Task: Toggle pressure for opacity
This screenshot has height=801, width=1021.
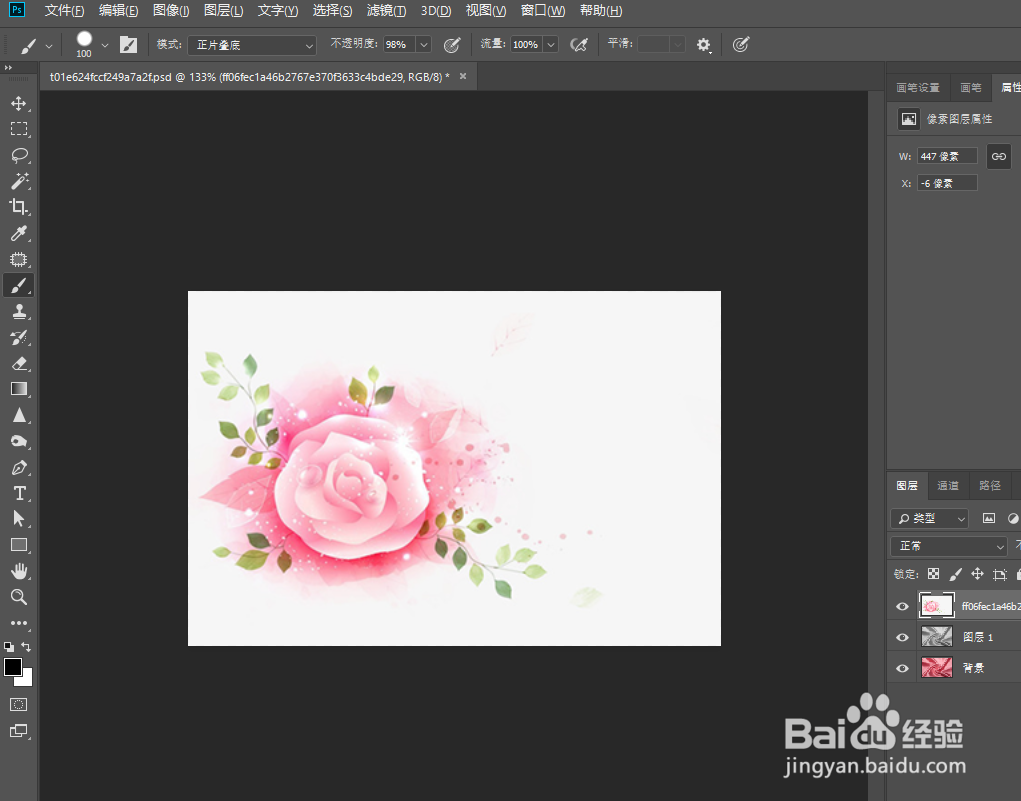Action: [x=452, y=44]
